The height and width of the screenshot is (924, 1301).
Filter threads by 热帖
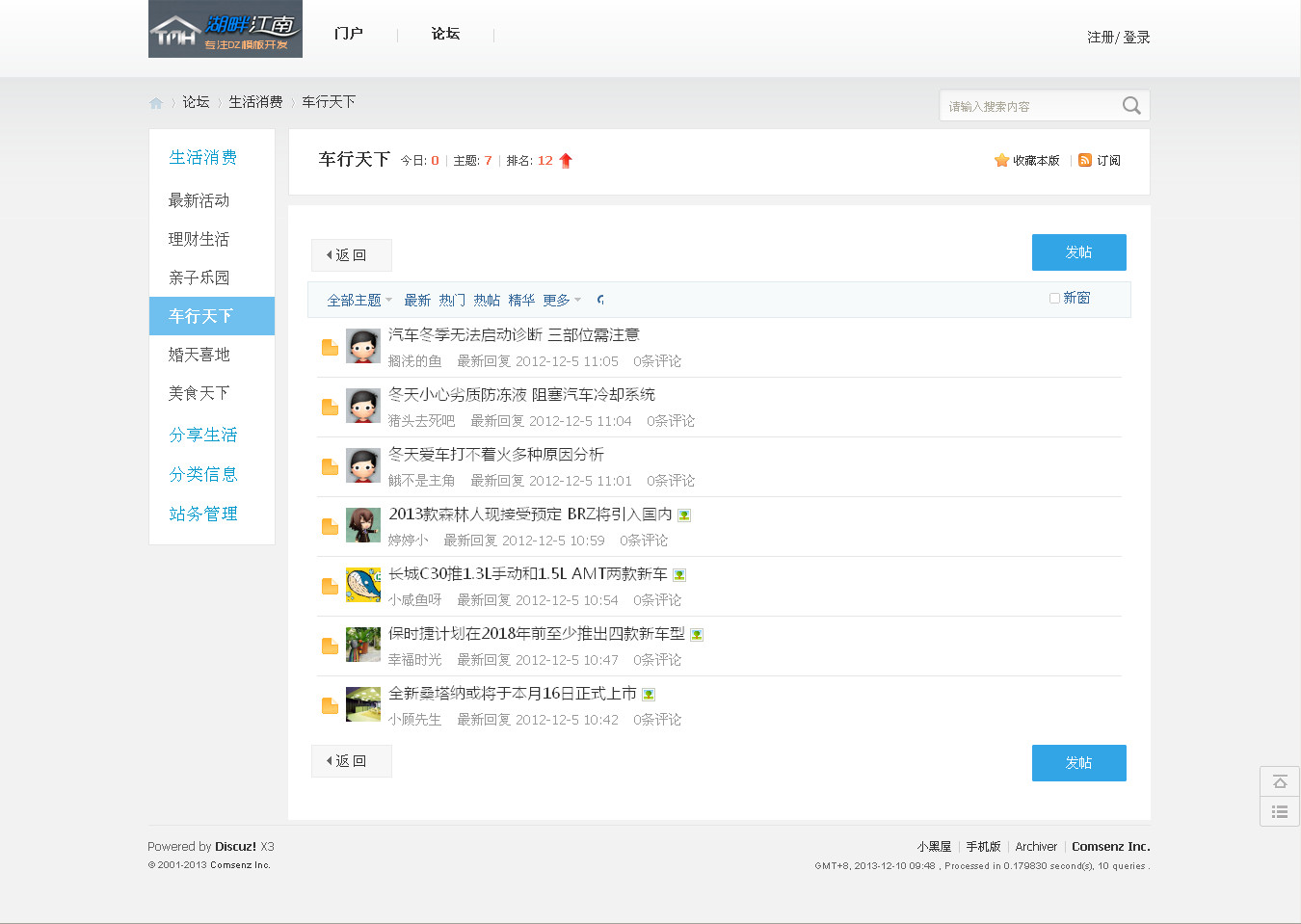487,300
